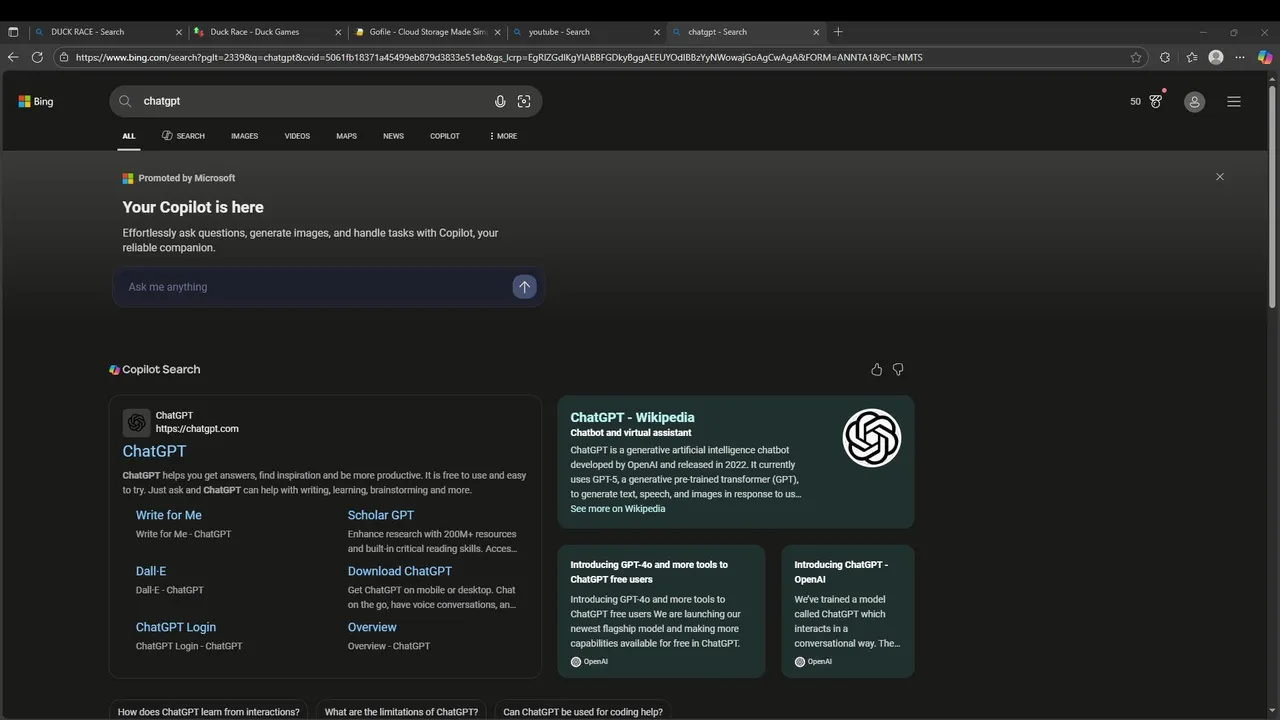1280x720 pixels.
Task: Open the Write for Me link
Action: coord(169,515)
